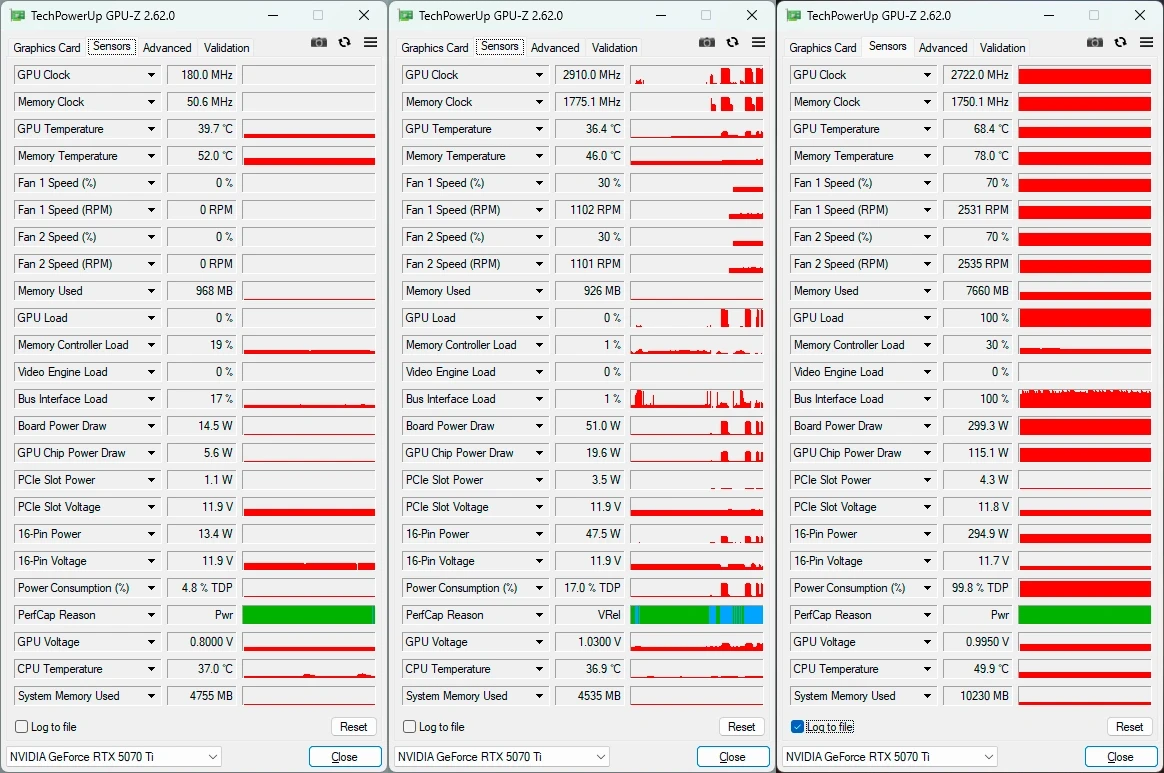Image resolution: width=1164 pixels, height=773 pixels.
Task: Open Memory Used dropdown in right window
Action: (x=928, y=291)
